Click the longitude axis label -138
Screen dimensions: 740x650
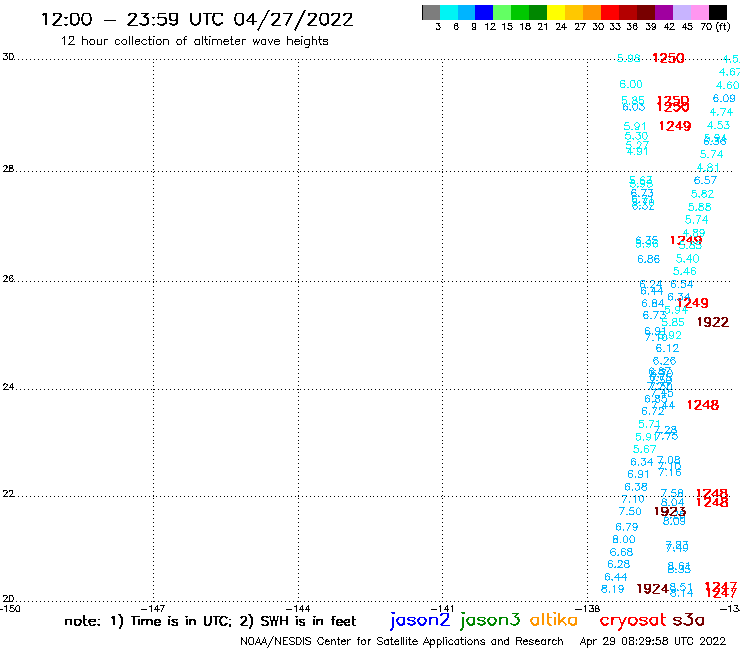pyautogui.click(x=587, y=609)
